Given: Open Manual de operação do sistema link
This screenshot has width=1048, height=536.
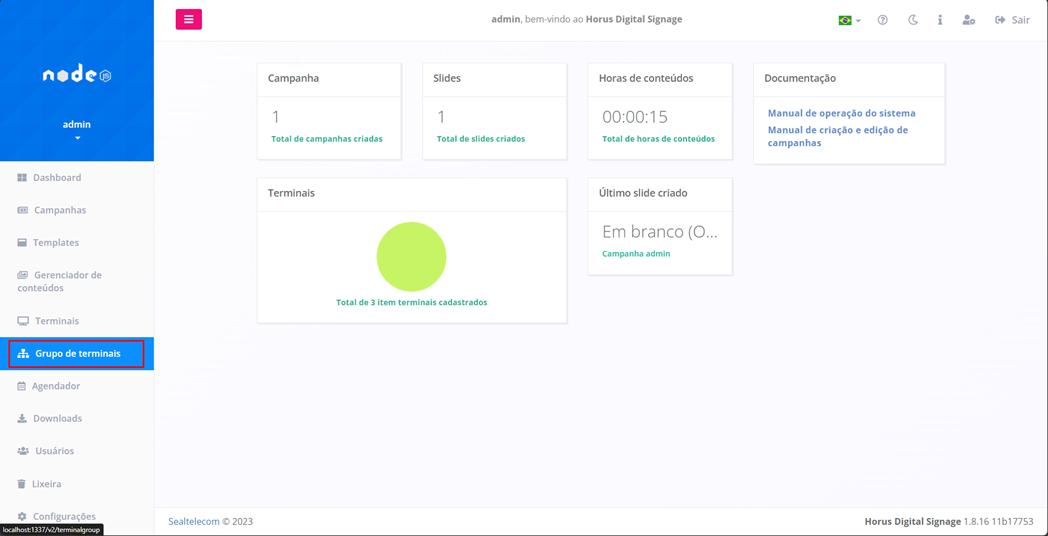Looking at the screenshot, I should 841,113.
